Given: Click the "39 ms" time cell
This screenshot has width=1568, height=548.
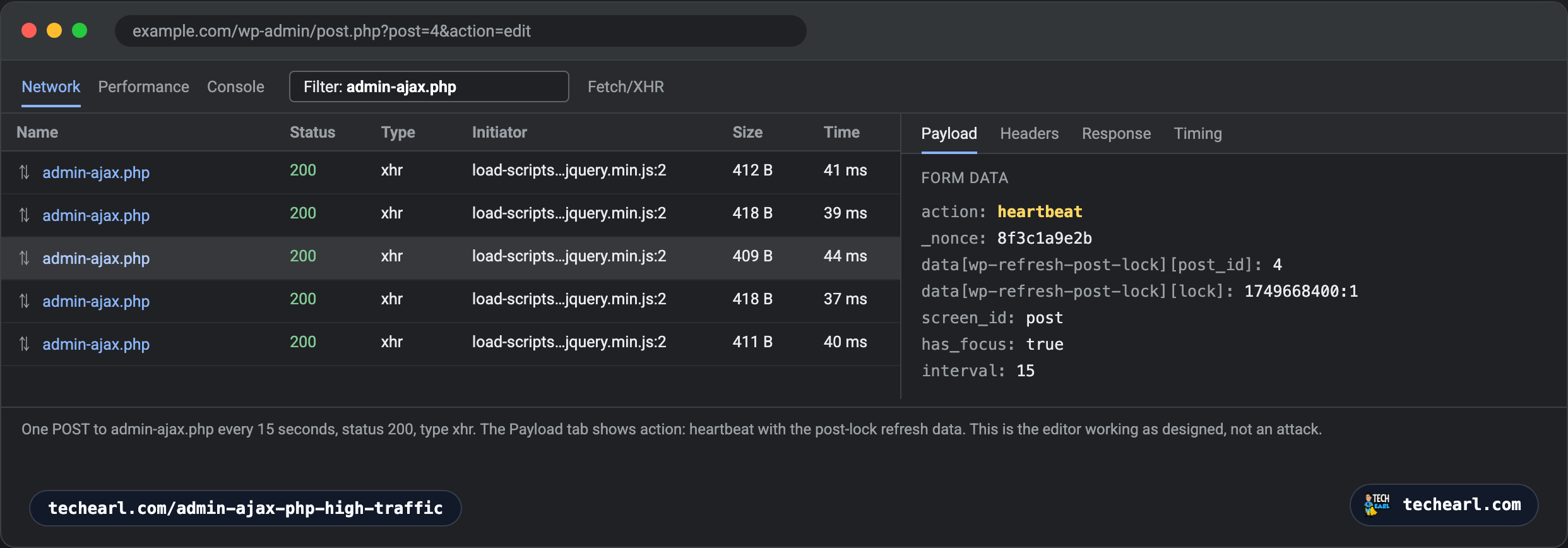Looking at the screenshot, I should [x=845, y=213].
